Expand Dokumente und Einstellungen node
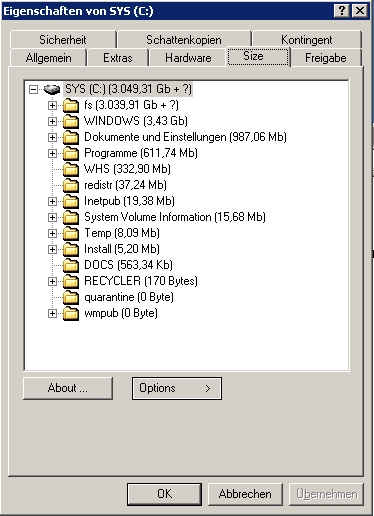Image resolution: width=374 pixels, height=516 pixels. [x=52, y=137]
